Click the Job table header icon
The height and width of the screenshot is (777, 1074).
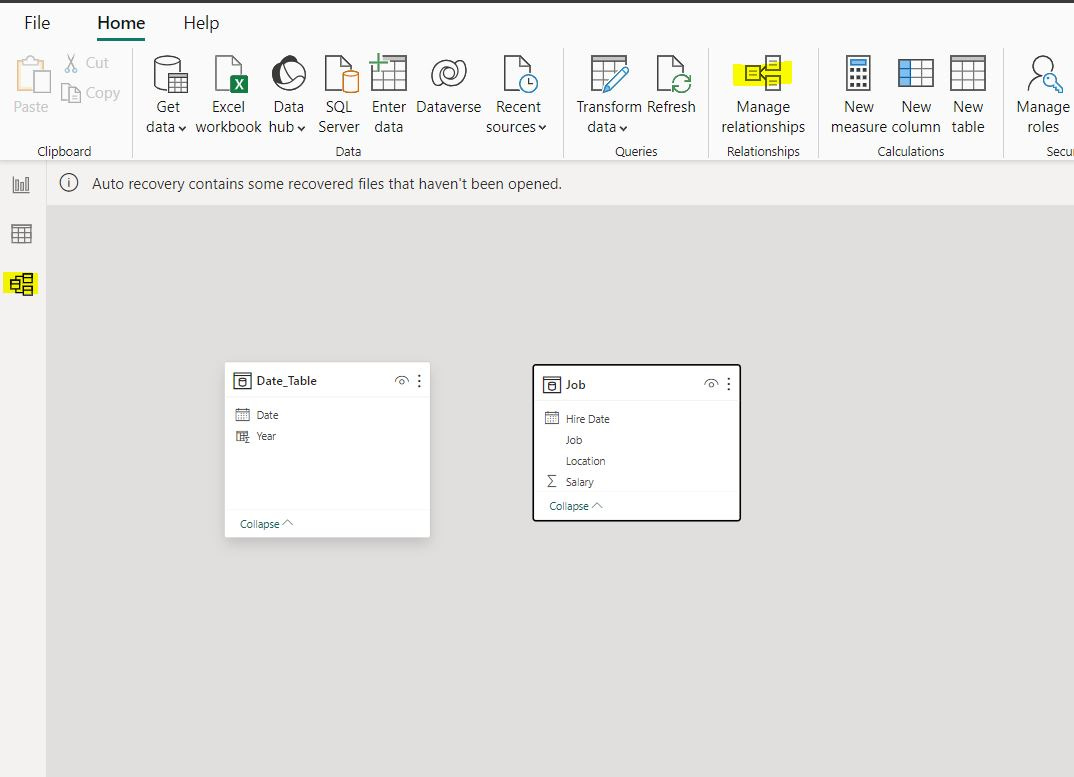tap(551, 385)
